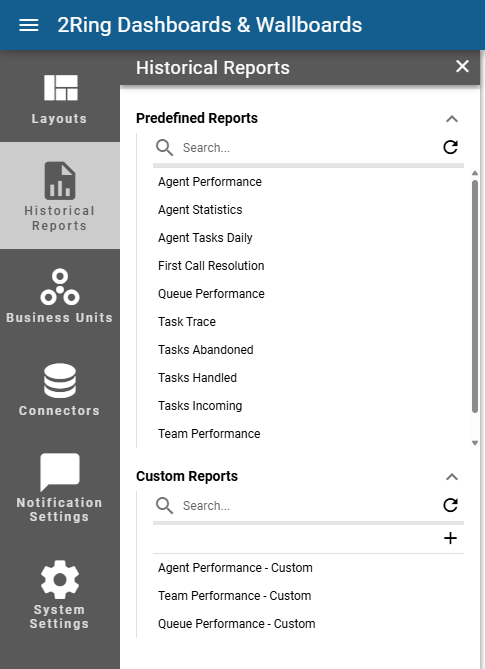Open the Agent Tasks Daily report
This screenshot has width=485, height=669.
[205, 238]
